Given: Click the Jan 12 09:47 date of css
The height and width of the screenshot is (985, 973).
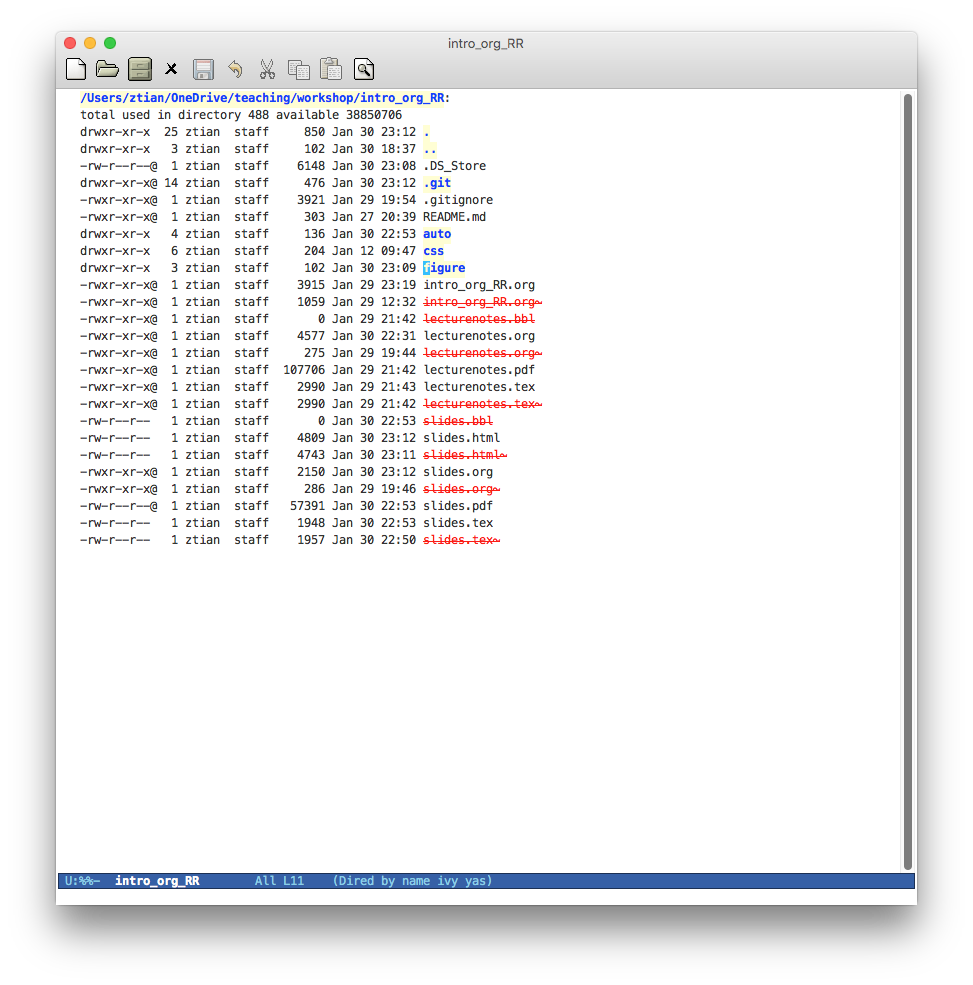Looking at the screenshot, I should (x=374, y=251).
